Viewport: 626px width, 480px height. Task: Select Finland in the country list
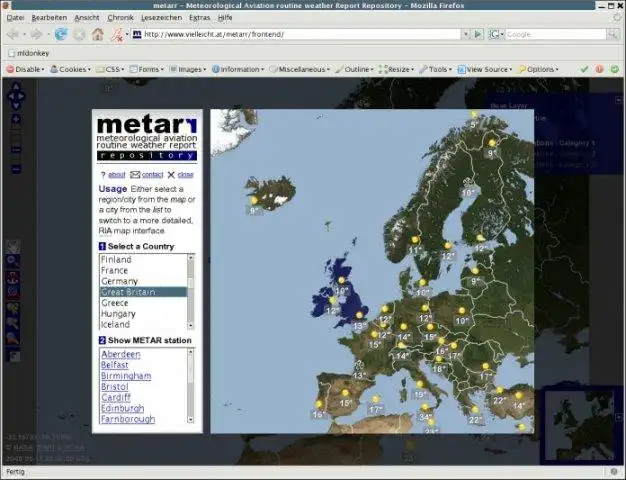(143, 260)
